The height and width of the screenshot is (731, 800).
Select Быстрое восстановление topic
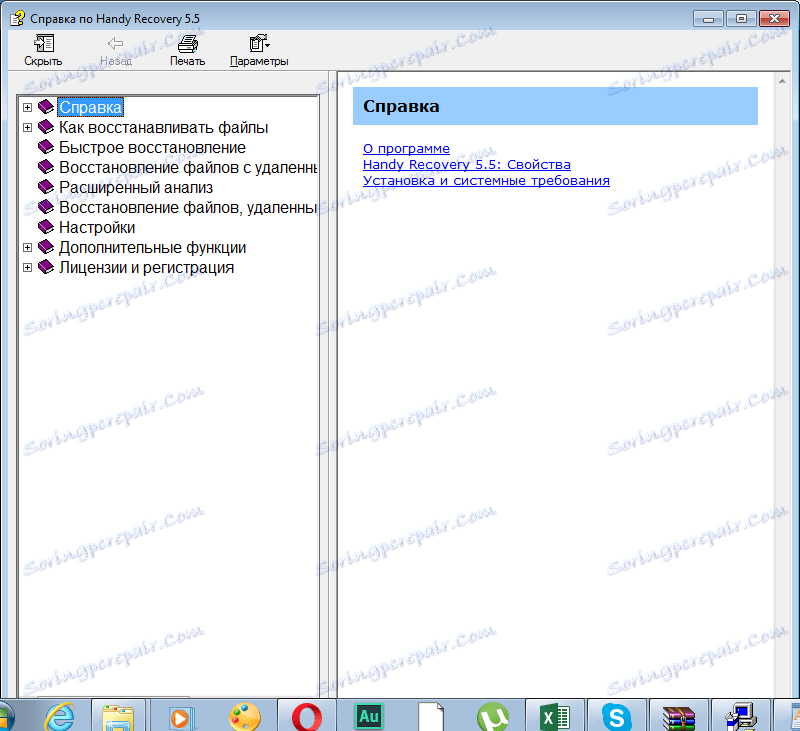[152, 147]
